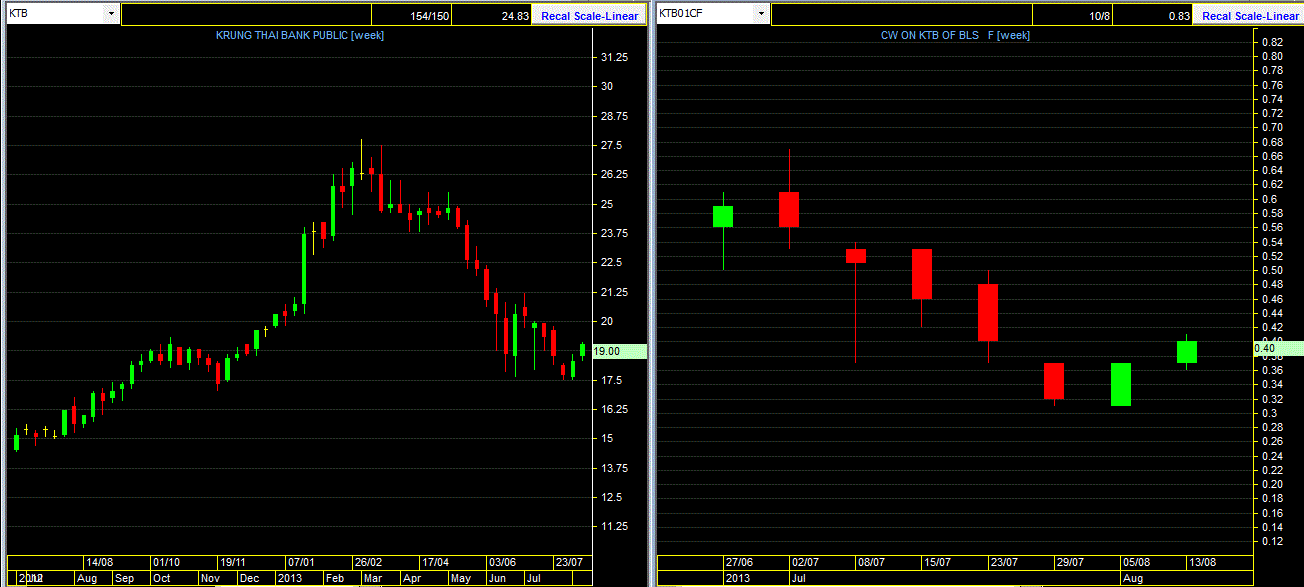Click Recal Scale-Linear on the KTB01CF chart
The image size is (1304, 587).
[1250, 16]
